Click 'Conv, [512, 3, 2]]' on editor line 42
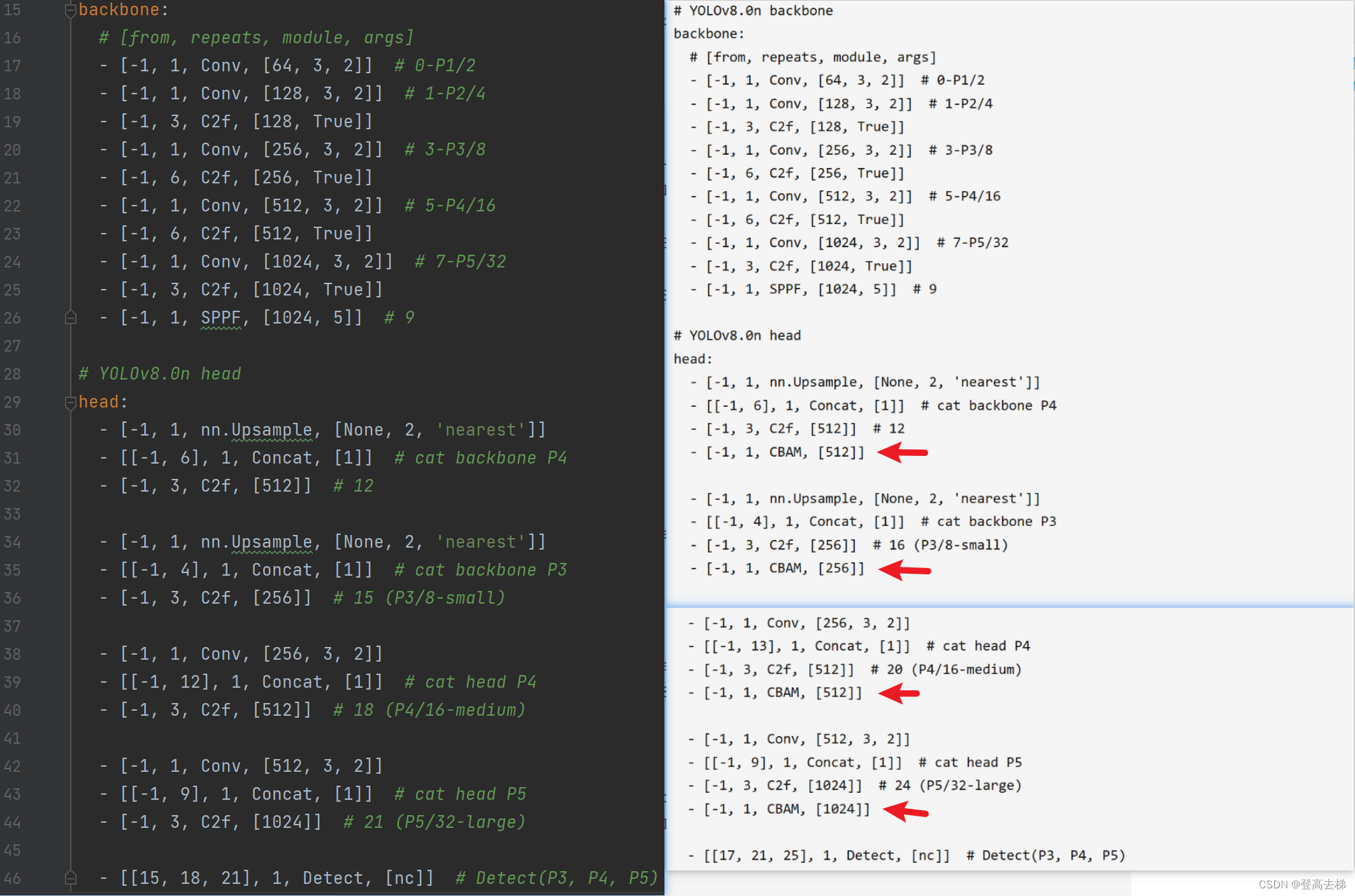 pos(292,766)
